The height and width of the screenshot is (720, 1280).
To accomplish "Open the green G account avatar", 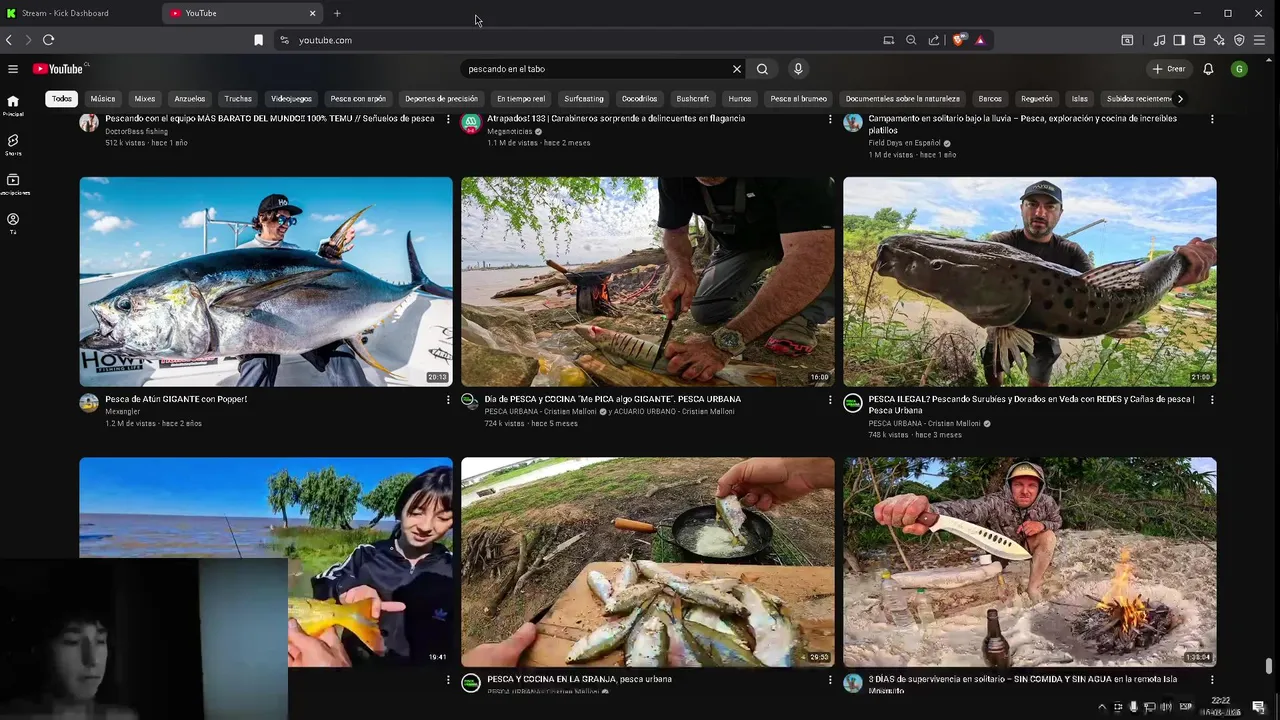I will coord(1239,69).
